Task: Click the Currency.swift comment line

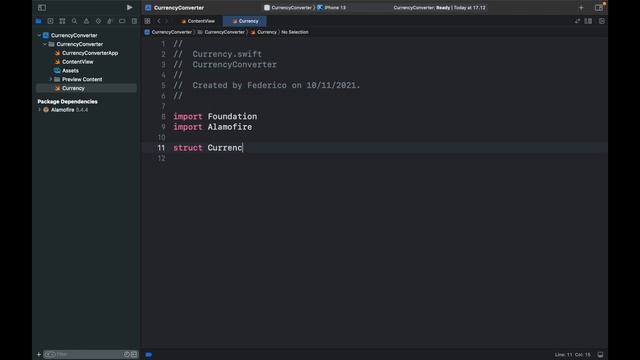Action: 218,54
